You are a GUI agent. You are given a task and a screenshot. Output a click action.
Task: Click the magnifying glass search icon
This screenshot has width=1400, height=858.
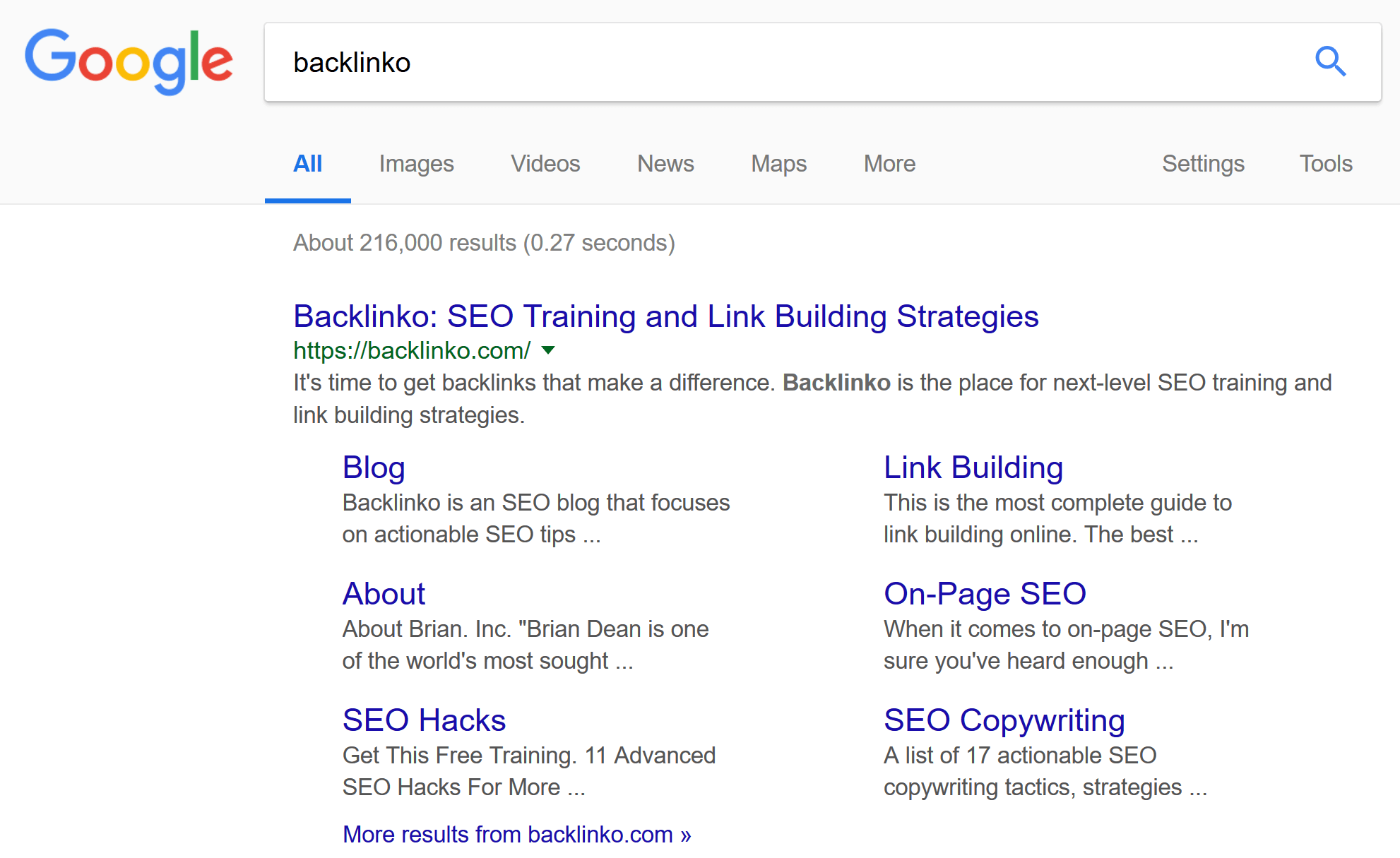point(1330,61)
